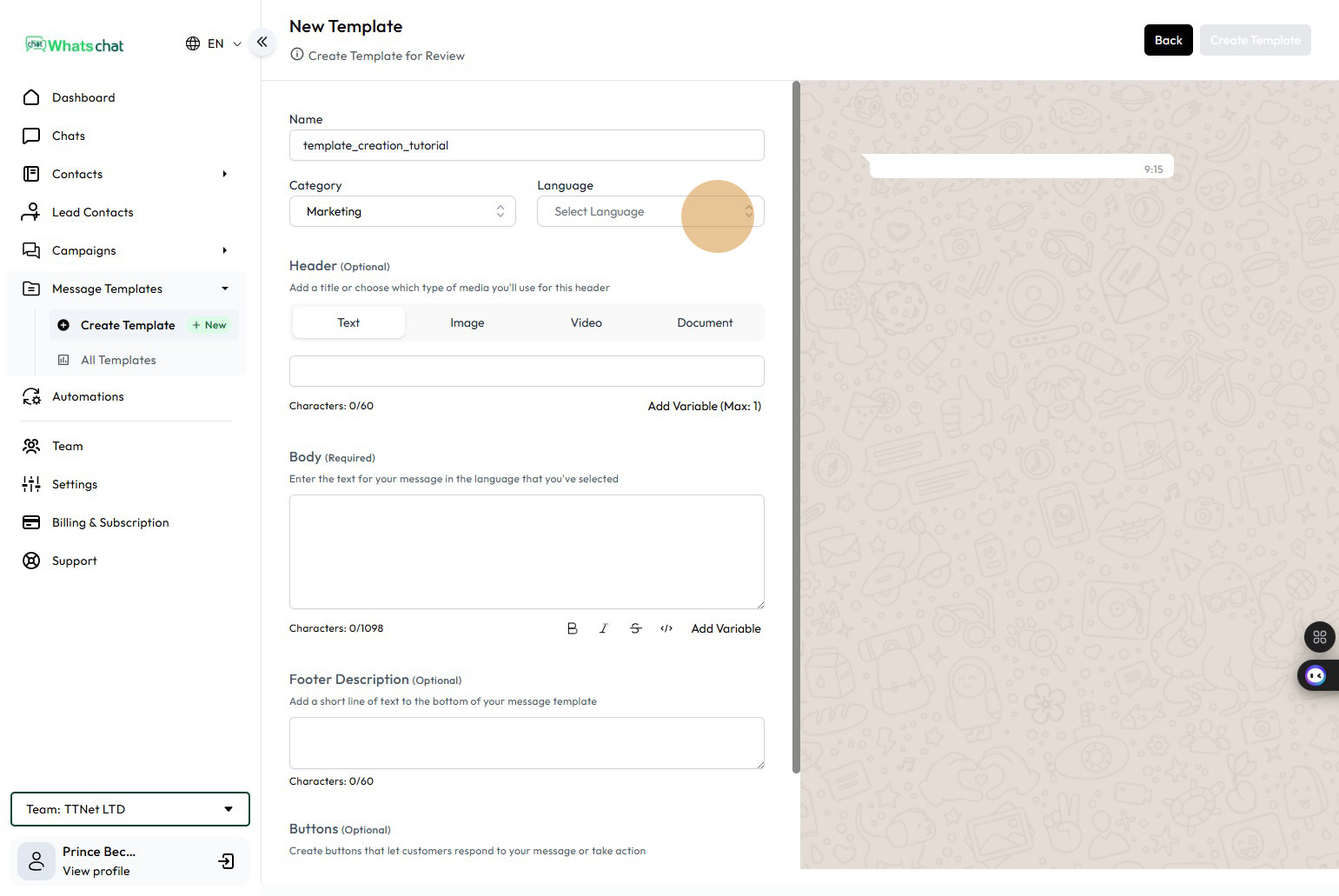
Task: Apply strikethrough formatting to body text
Action: [635, 628]
